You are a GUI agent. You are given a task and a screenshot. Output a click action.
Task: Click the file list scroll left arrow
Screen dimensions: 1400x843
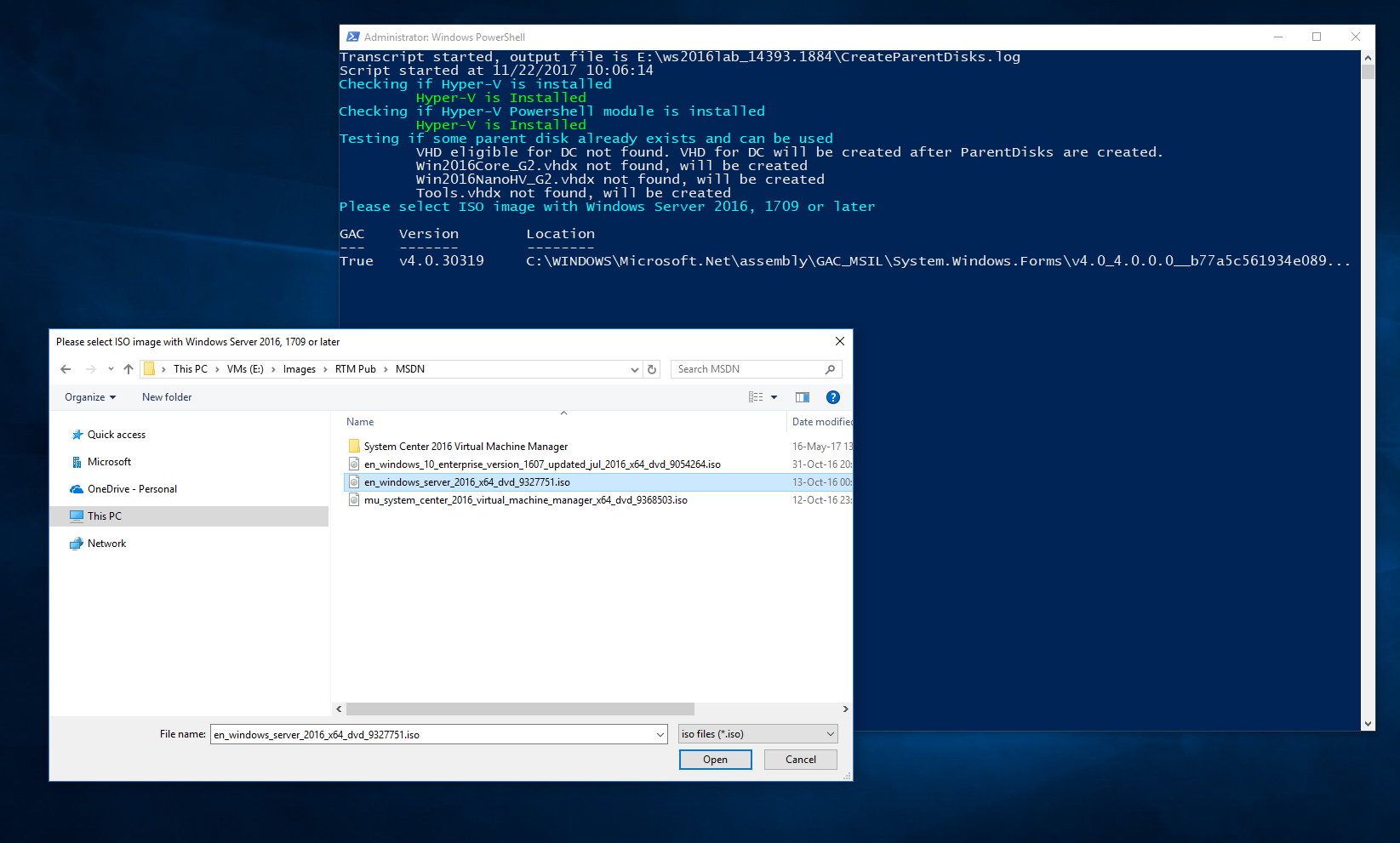tap(339, 709)
